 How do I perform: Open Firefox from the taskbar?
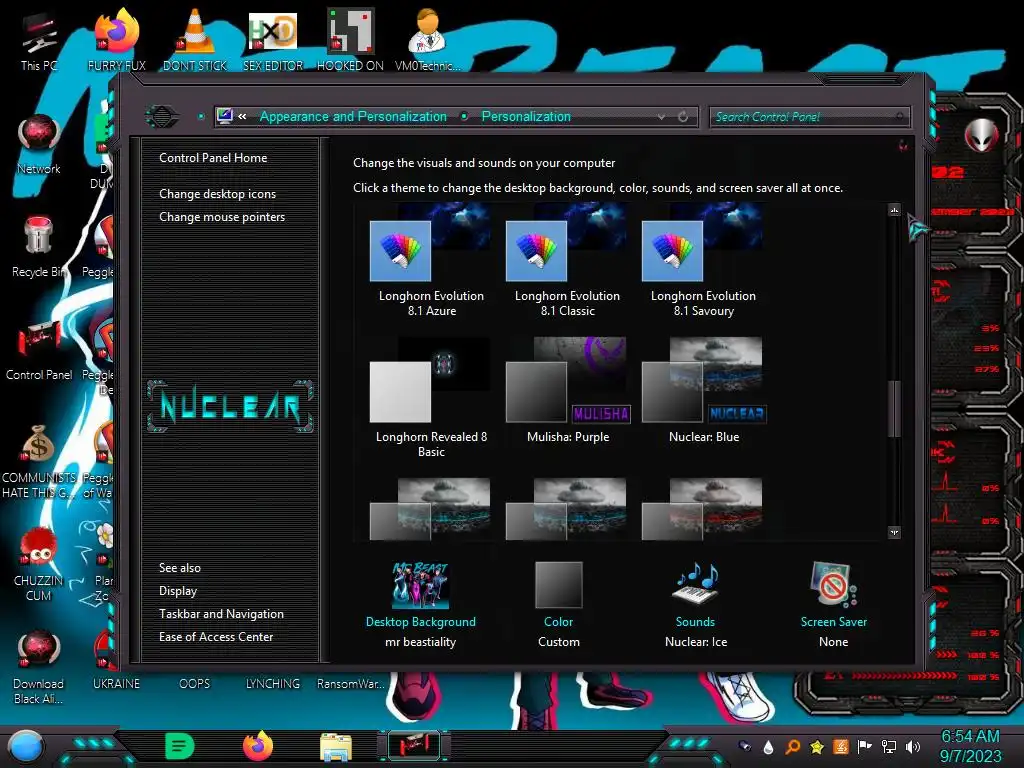click(258, 746)
